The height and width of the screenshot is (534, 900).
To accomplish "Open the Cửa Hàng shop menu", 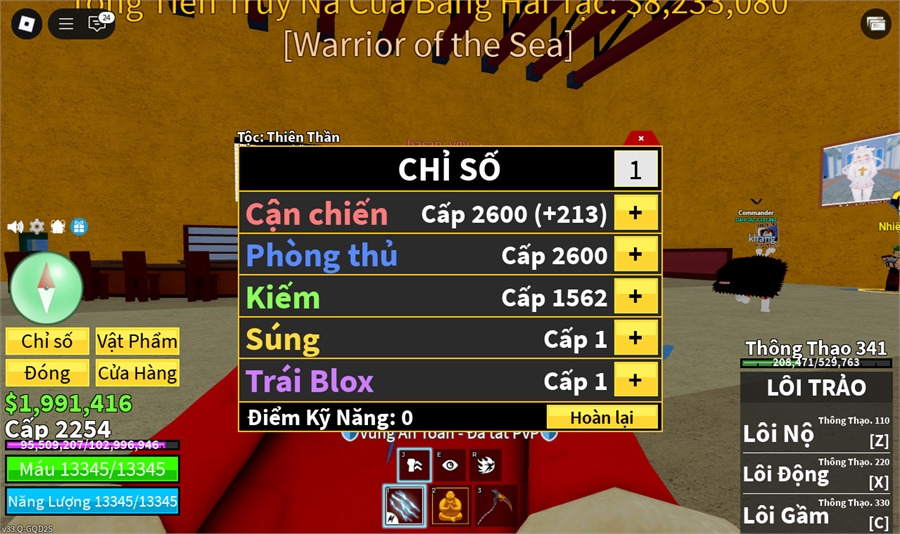I will (137, 373).
